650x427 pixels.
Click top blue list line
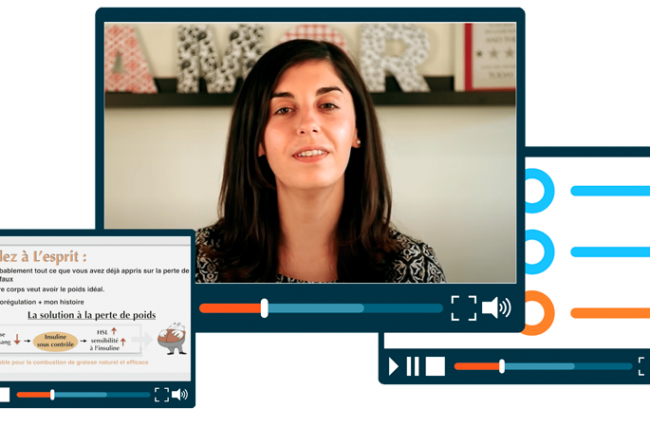(x=610, y=191)
